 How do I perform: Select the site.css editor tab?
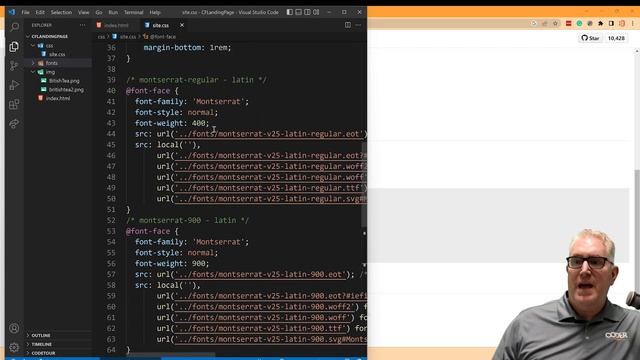point(161,25)
